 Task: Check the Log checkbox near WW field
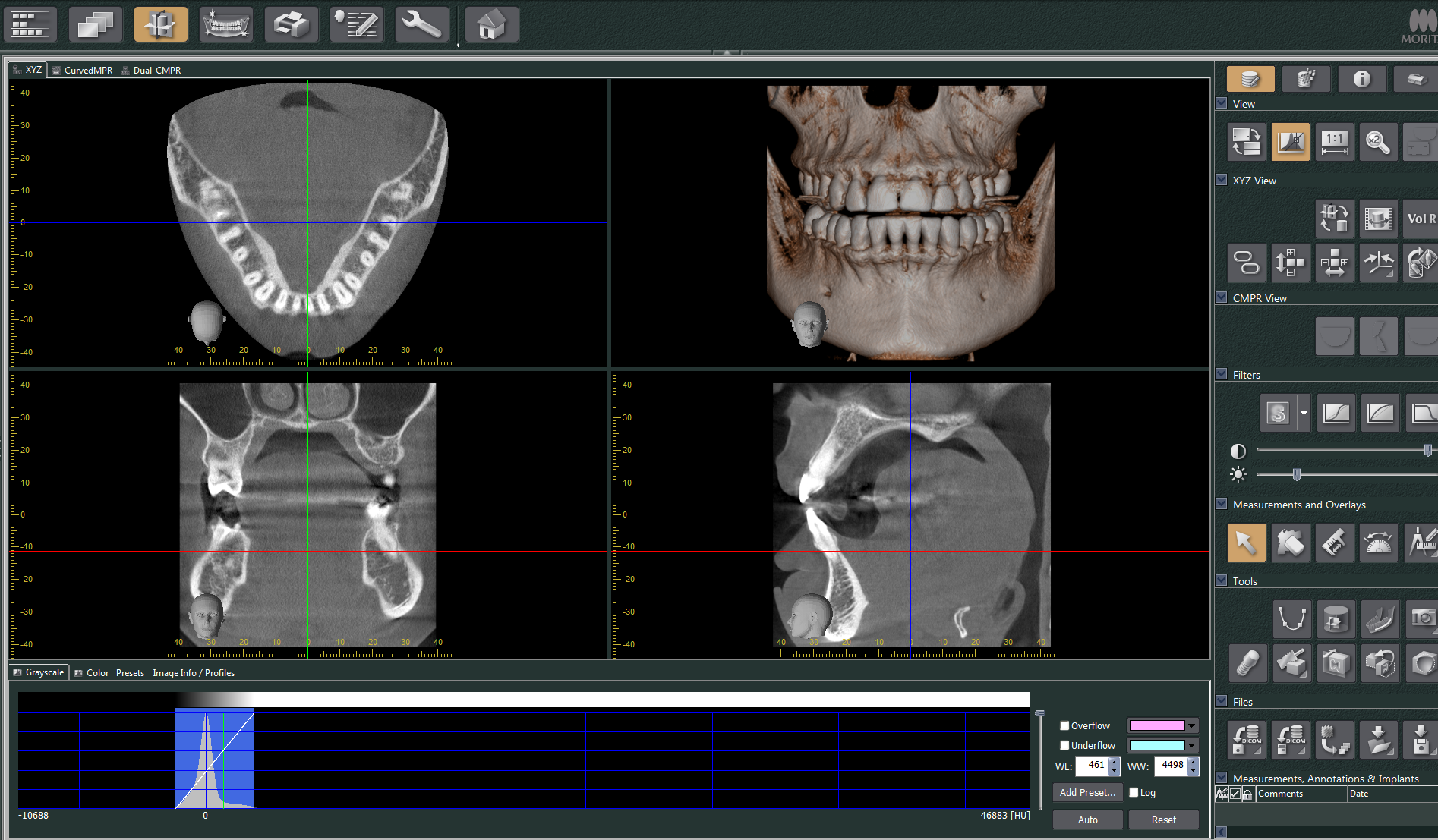(x=1135, y=792)
